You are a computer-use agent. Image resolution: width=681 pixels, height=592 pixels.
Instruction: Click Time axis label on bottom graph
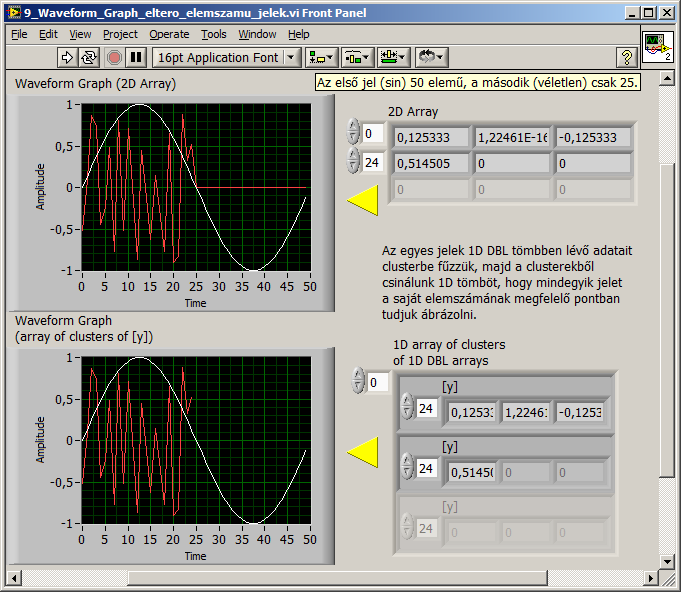tap(195, 556)
